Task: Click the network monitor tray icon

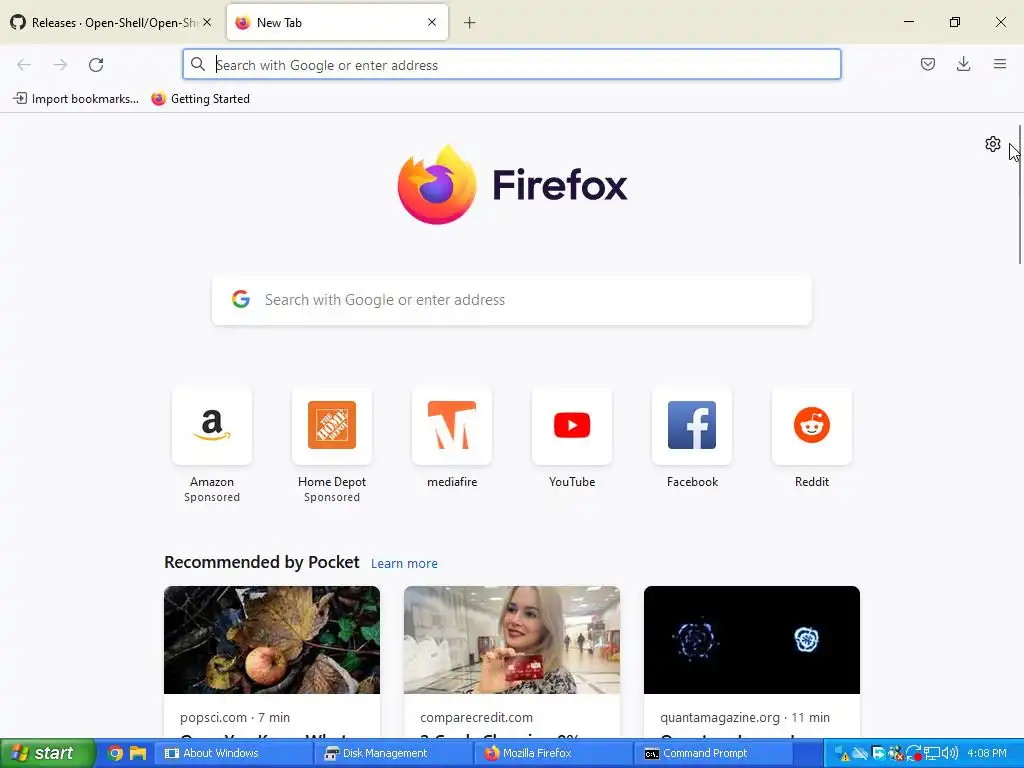Action: 932,754
